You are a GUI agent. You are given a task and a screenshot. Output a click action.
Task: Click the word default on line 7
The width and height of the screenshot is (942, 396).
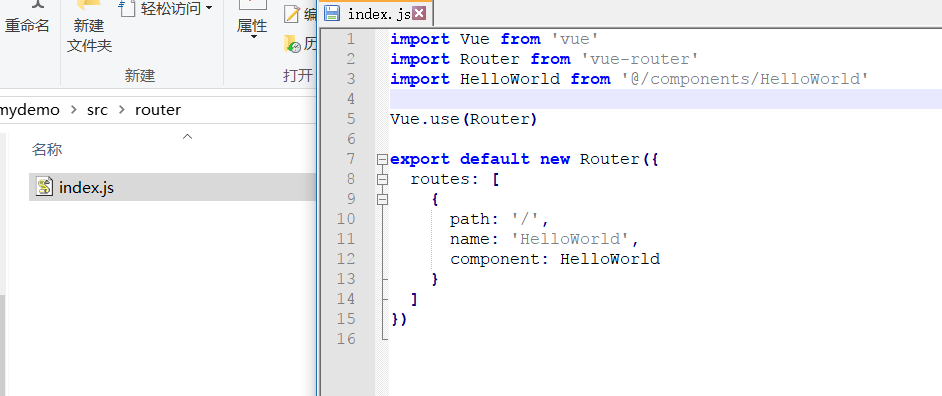tap(495, 159)
